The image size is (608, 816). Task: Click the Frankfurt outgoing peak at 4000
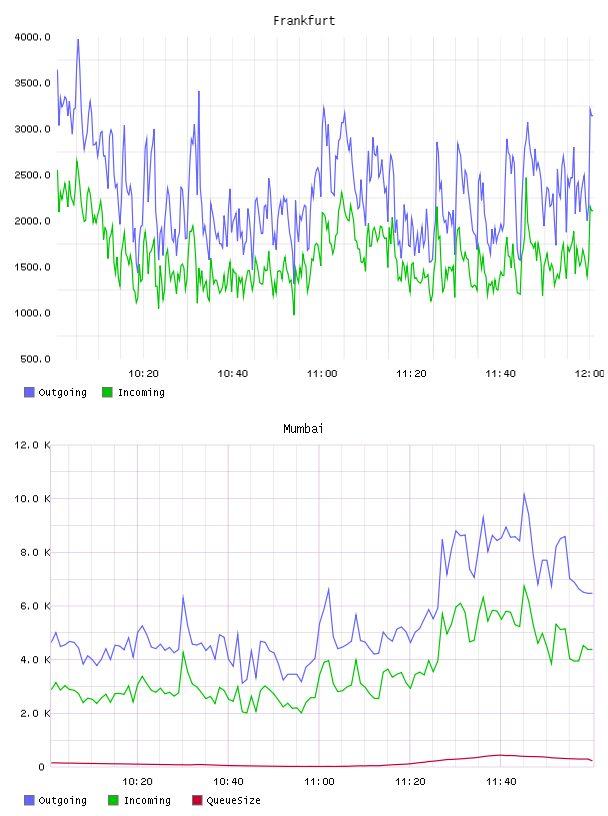pos(78,40)
